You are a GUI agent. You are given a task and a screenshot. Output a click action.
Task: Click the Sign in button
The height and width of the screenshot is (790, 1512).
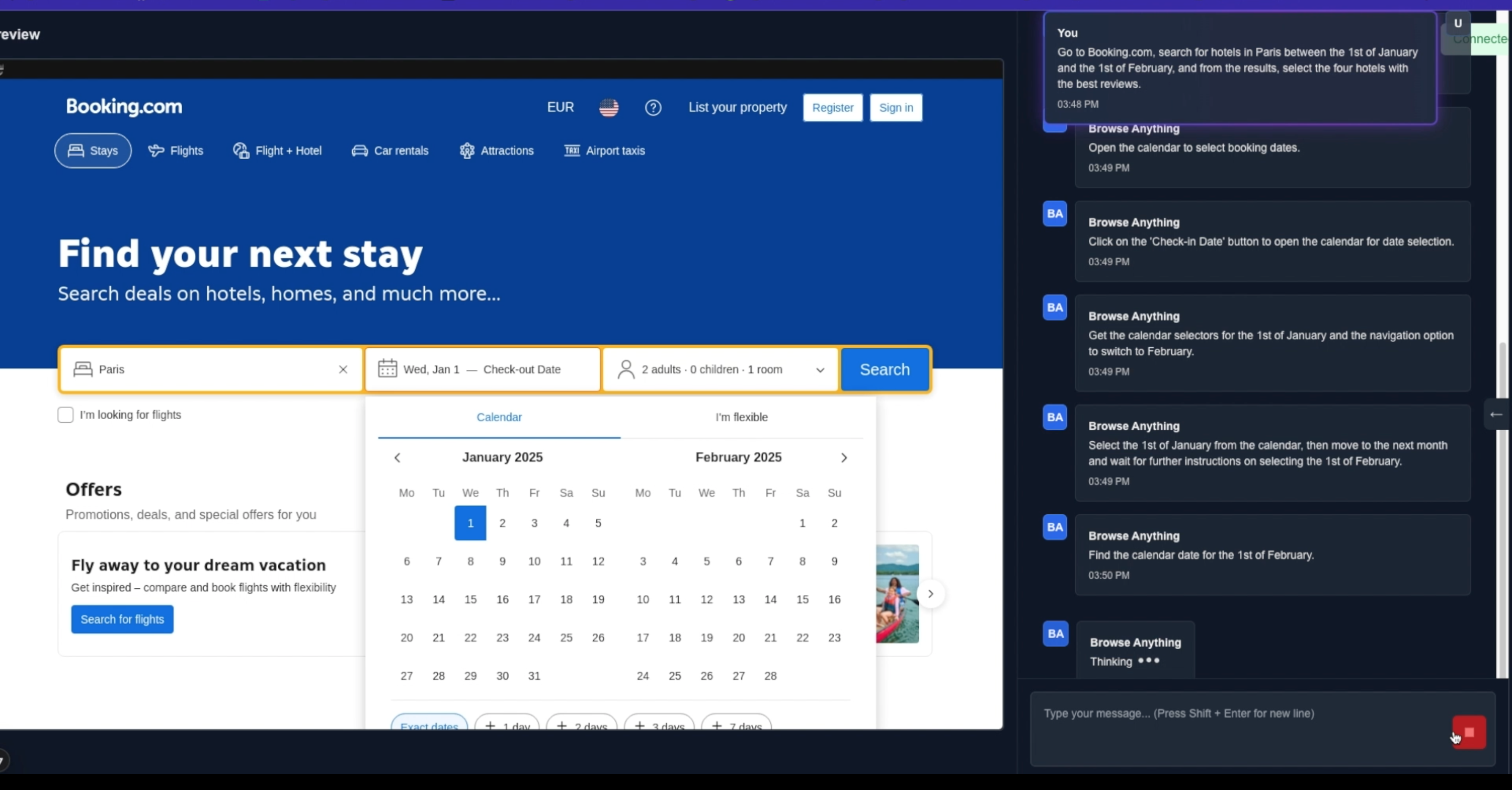pyautogui.click(x=896, y=108)
